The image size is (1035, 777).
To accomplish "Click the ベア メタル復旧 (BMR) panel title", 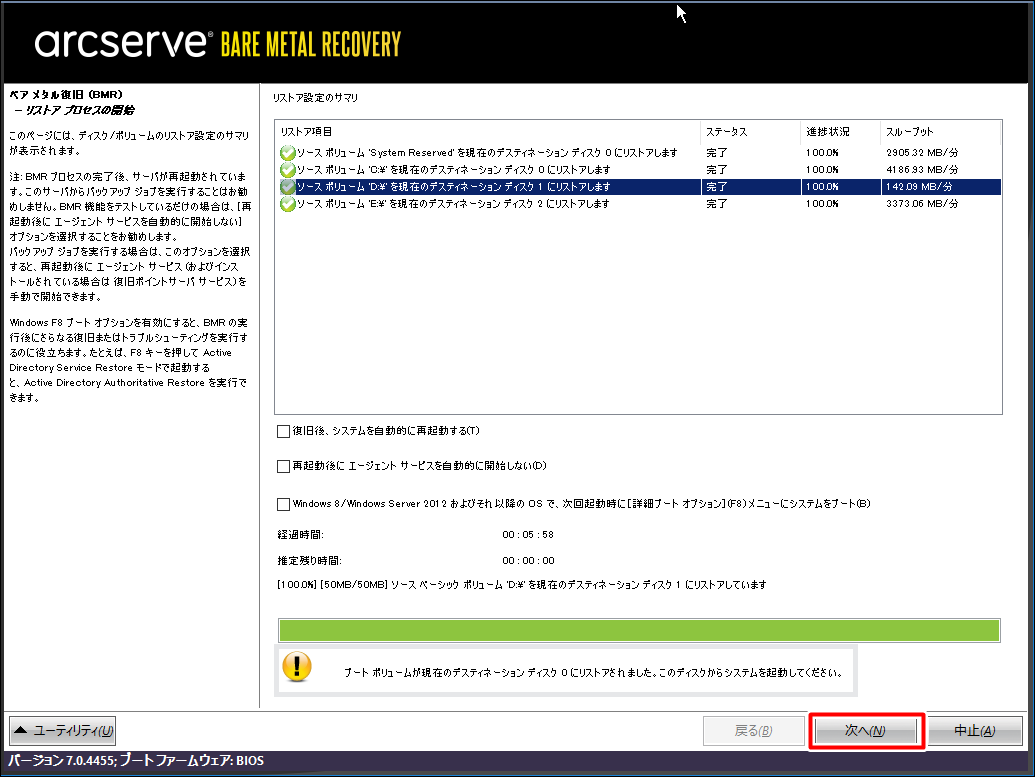I will (x=66, y=94).
